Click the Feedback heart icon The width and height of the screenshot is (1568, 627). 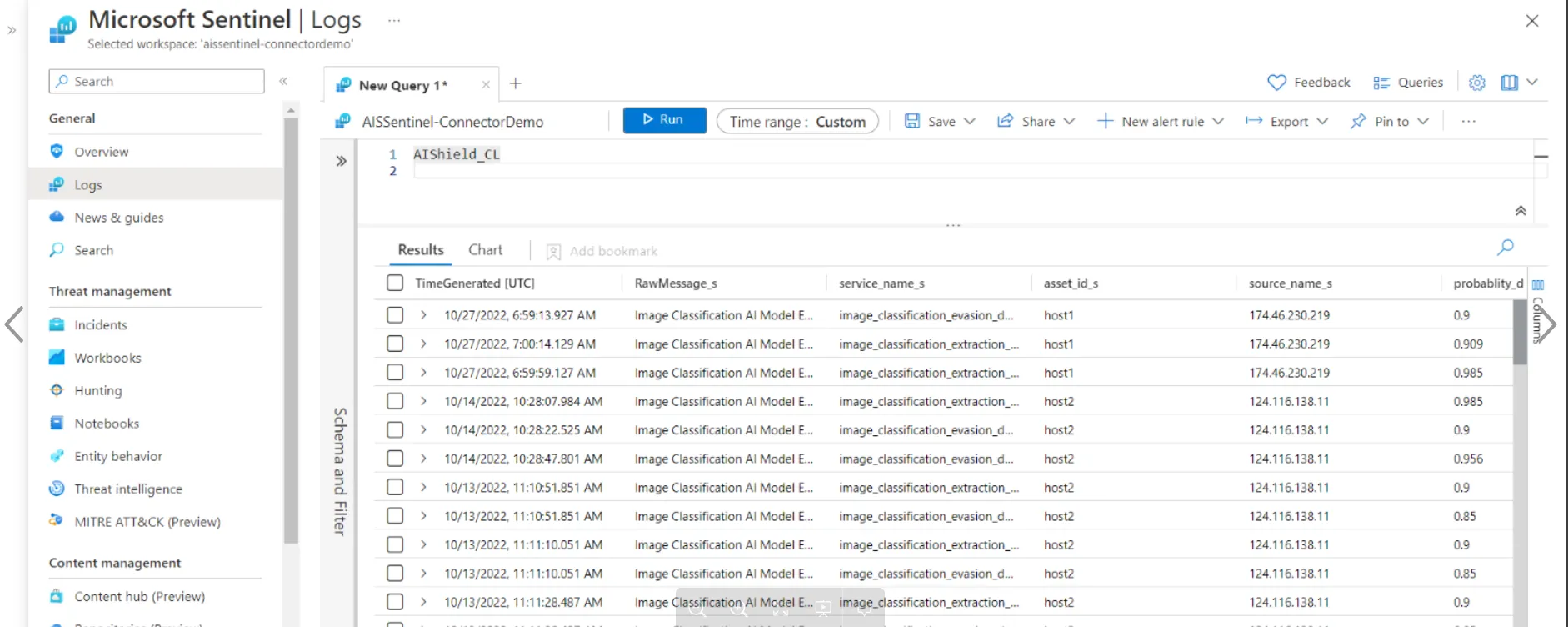[x=1276, y=83]
